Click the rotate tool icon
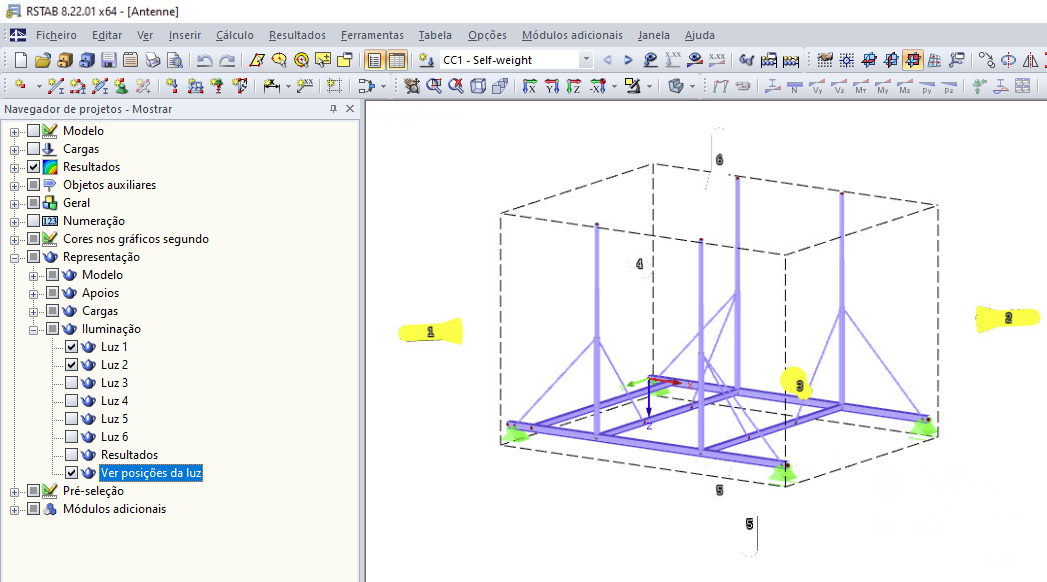 1008,60
